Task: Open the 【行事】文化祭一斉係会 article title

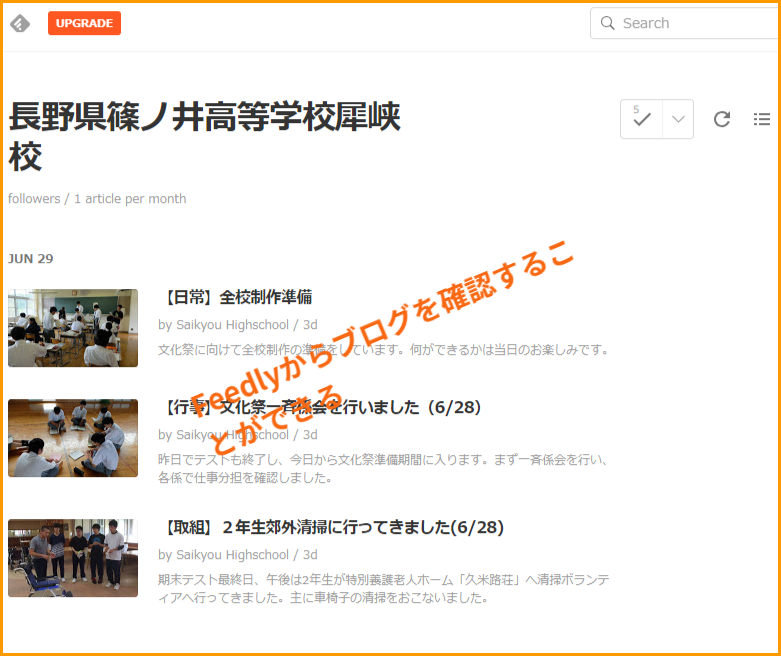Action: (x=320, y=407)
